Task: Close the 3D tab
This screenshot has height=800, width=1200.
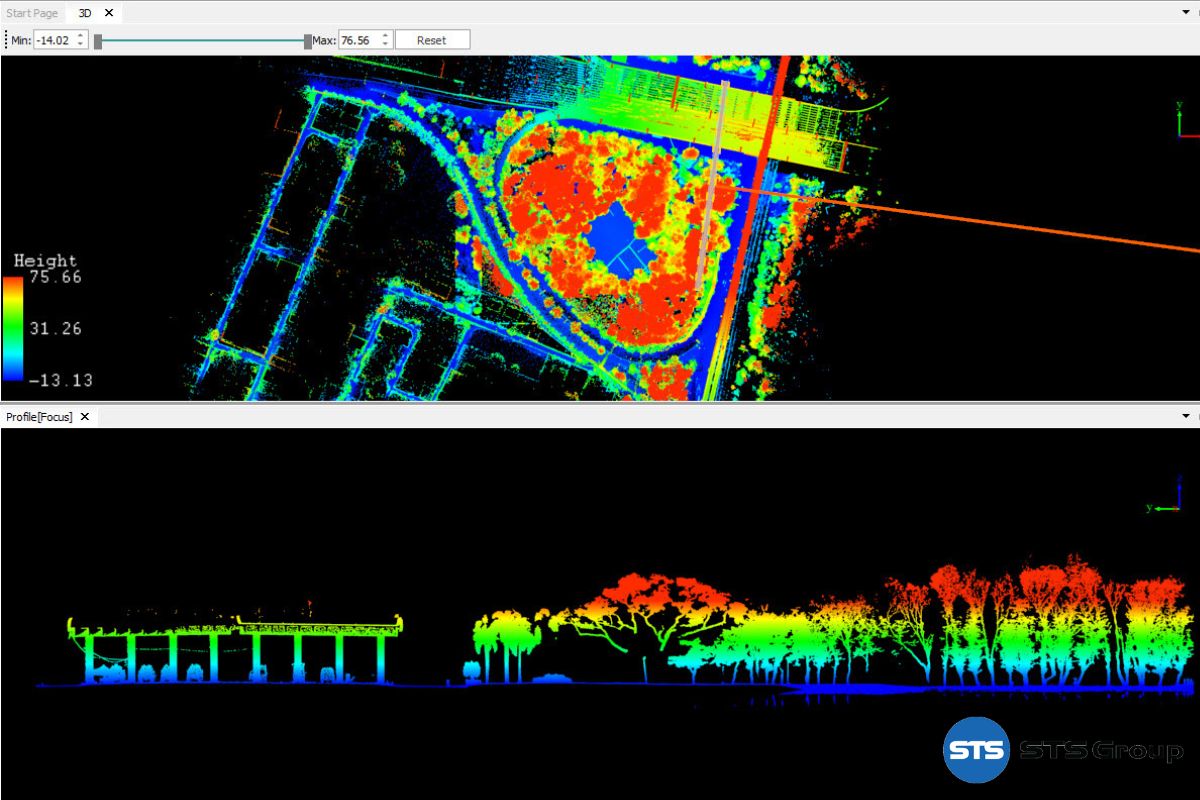Action: 109,13
